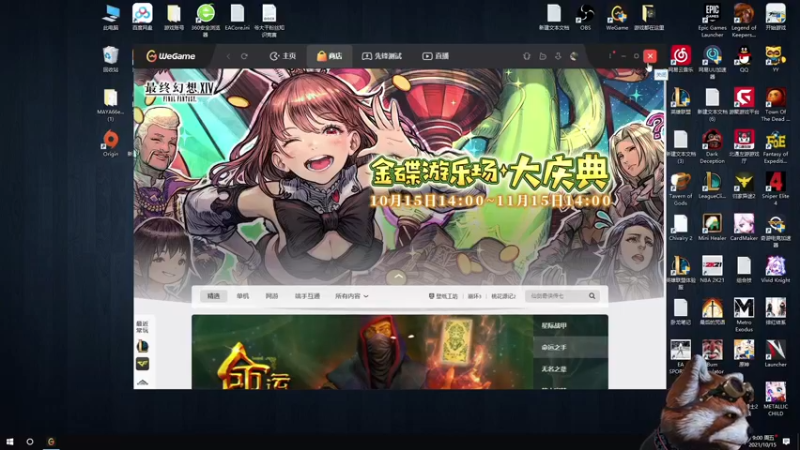Open CardMaker desktop shortcut

(744, 228)
